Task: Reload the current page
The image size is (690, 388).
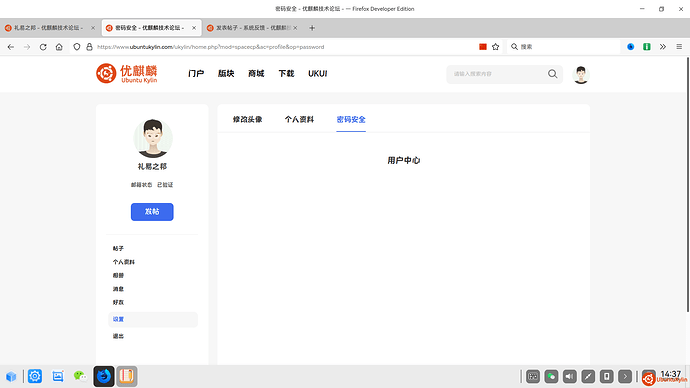Action: (43, 47)
